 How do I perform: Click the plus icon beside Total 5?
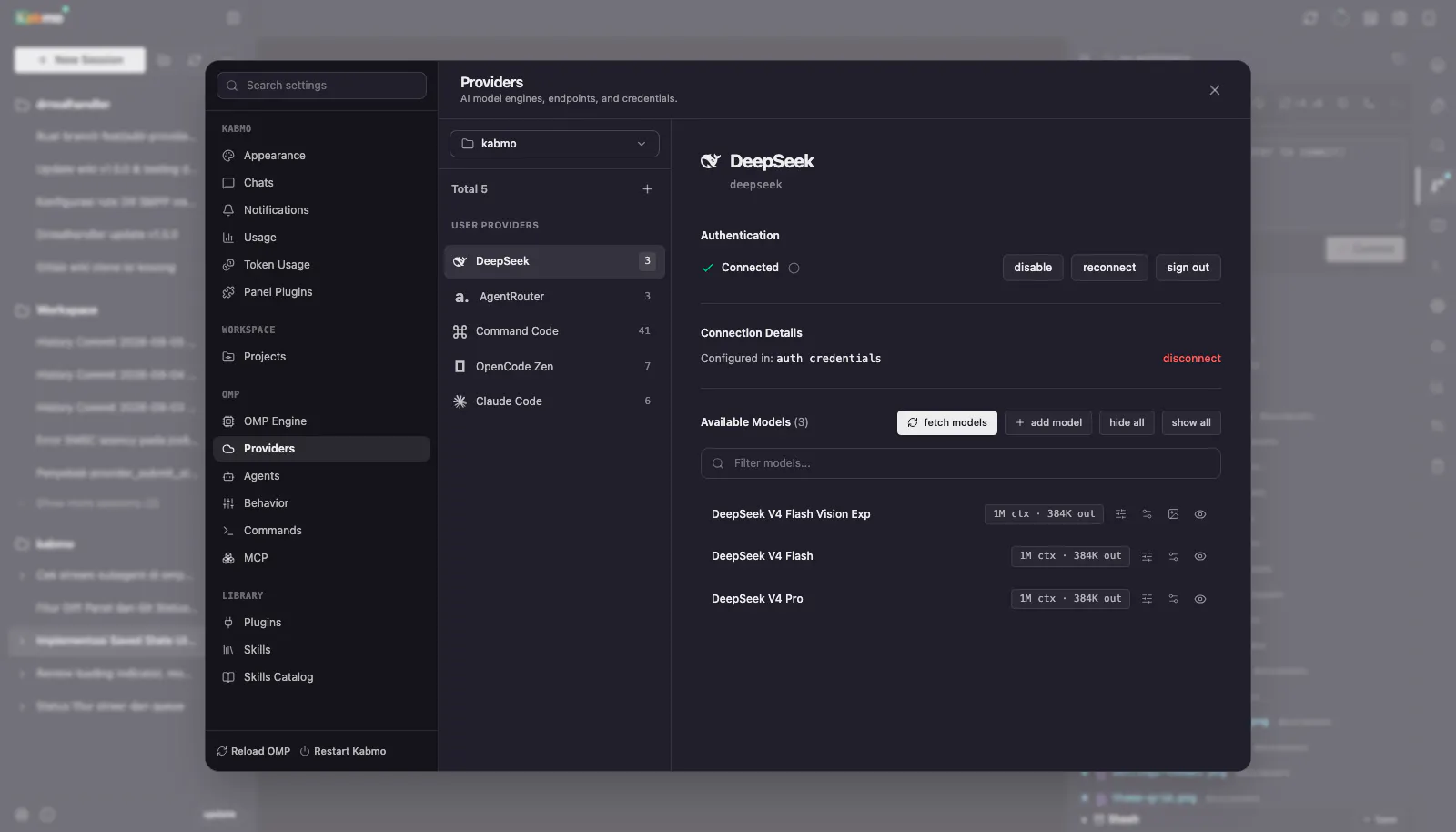(647, 189)
